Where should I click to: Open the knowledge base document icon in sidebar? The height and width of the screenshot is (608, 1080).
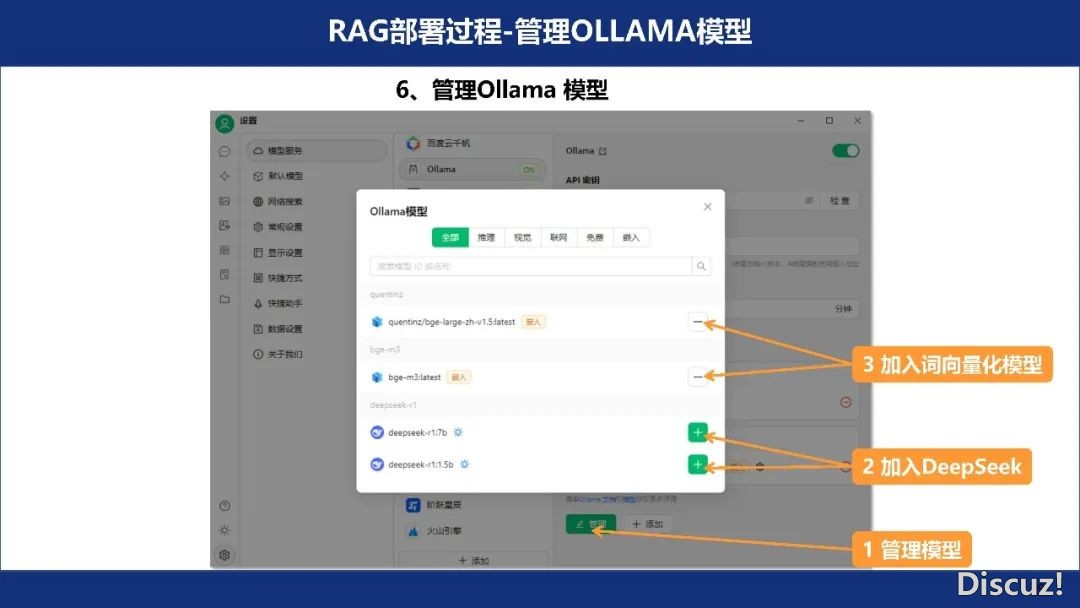[225, 275]
